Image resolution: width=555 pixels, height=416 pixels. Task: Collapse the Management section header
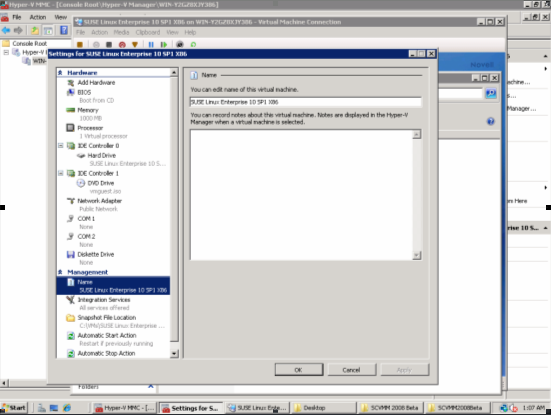pos(60,272)
